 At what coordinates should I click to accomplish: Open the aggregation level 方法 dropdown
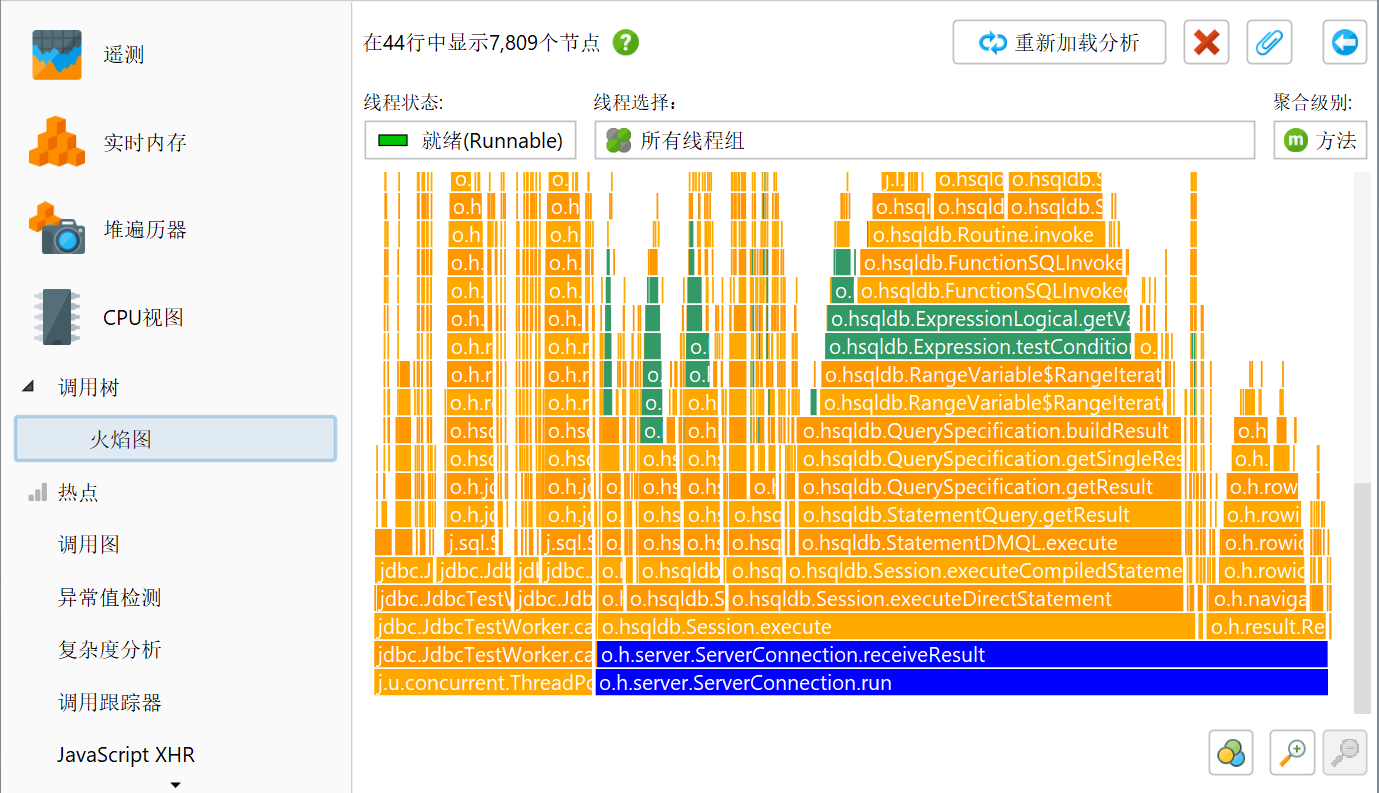tap(1320, 140)
